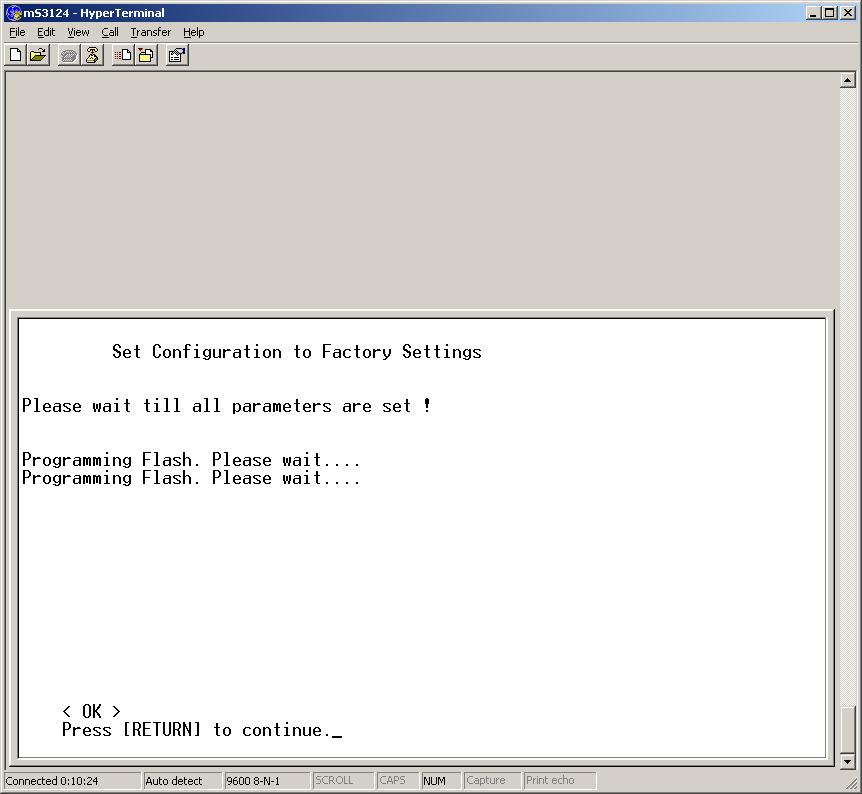The height and width of the screenshot is (794, 862).
Task: Click the Auto detect status bar field
Action: click(180, 781)
